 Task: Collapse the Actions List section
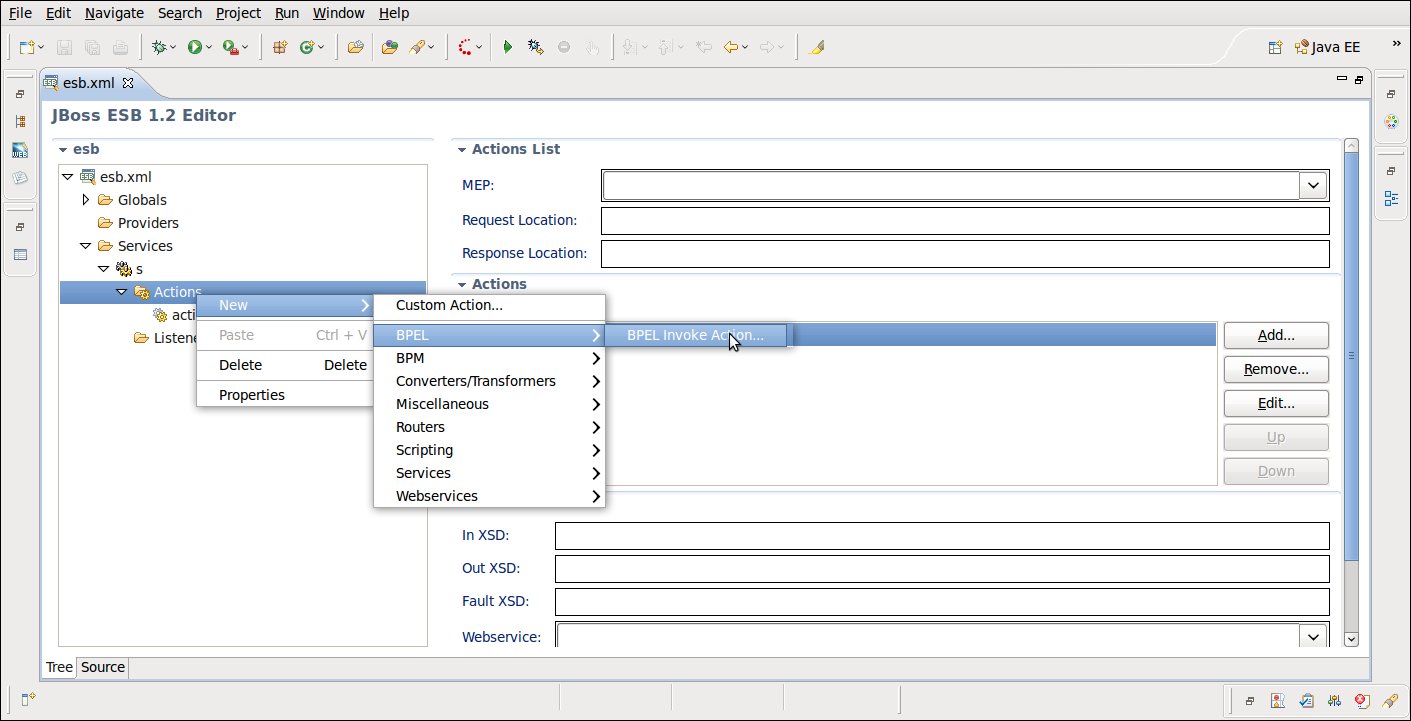click(462, 149)
